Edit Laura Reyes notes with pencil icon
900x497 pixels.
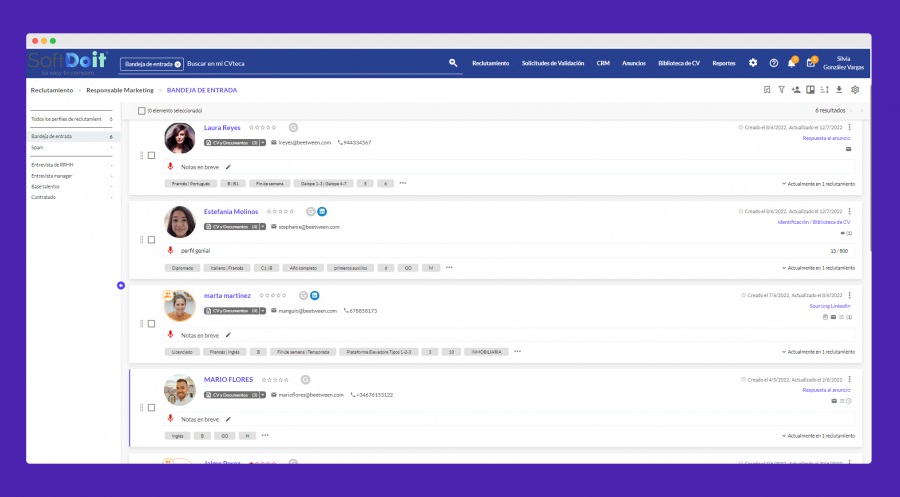228,167
